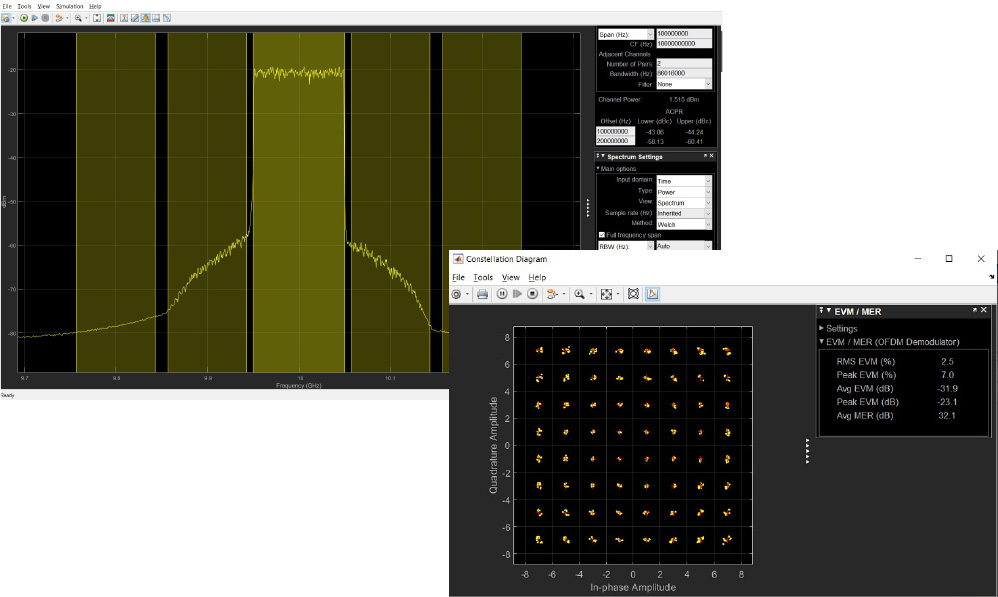Click the Number of Pairs input field
This screenshot has height=597, width=998.
pyautogui.click(x=683, y=63)
